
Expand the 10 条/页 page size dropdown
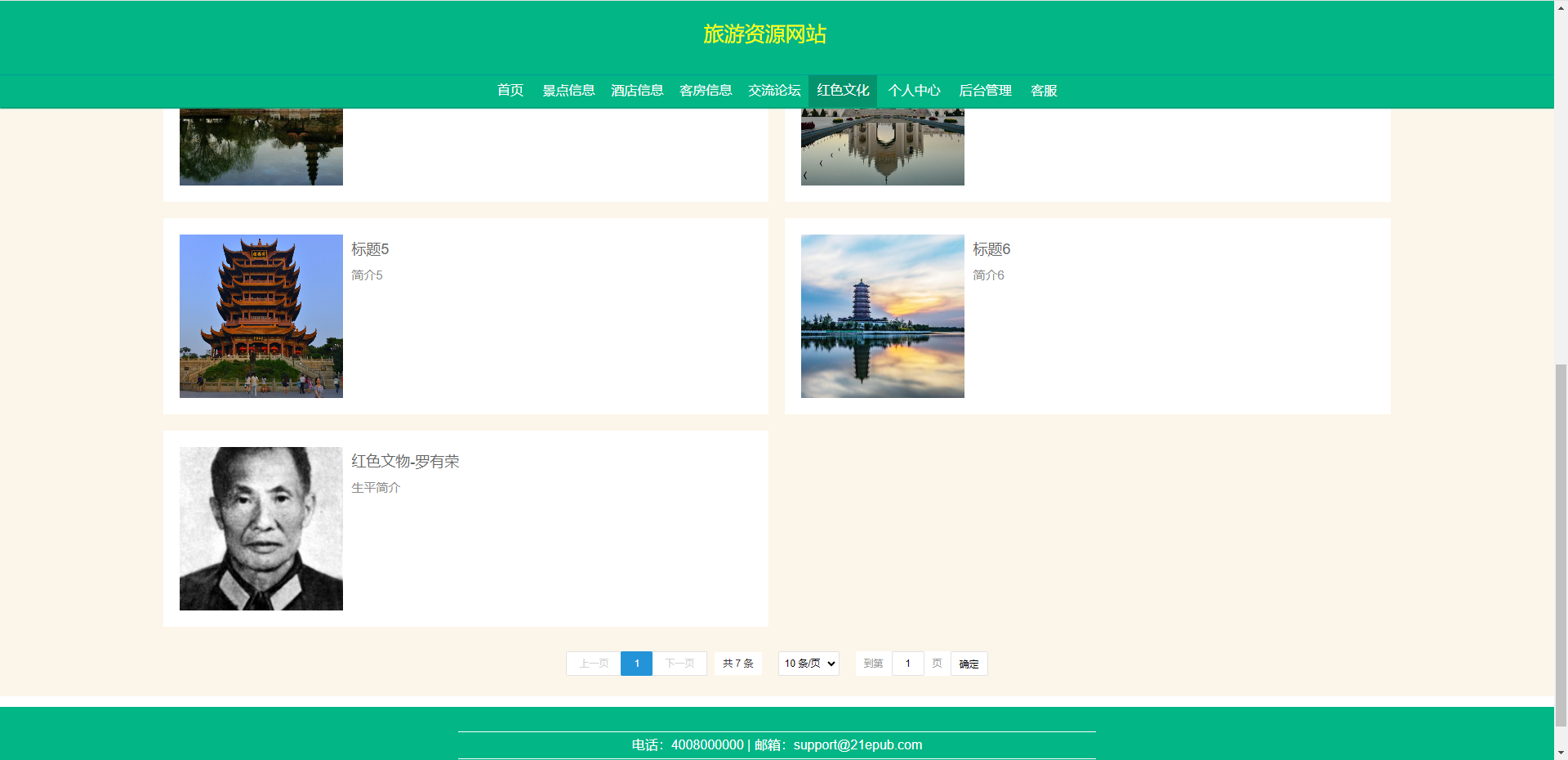coord(808,664)
